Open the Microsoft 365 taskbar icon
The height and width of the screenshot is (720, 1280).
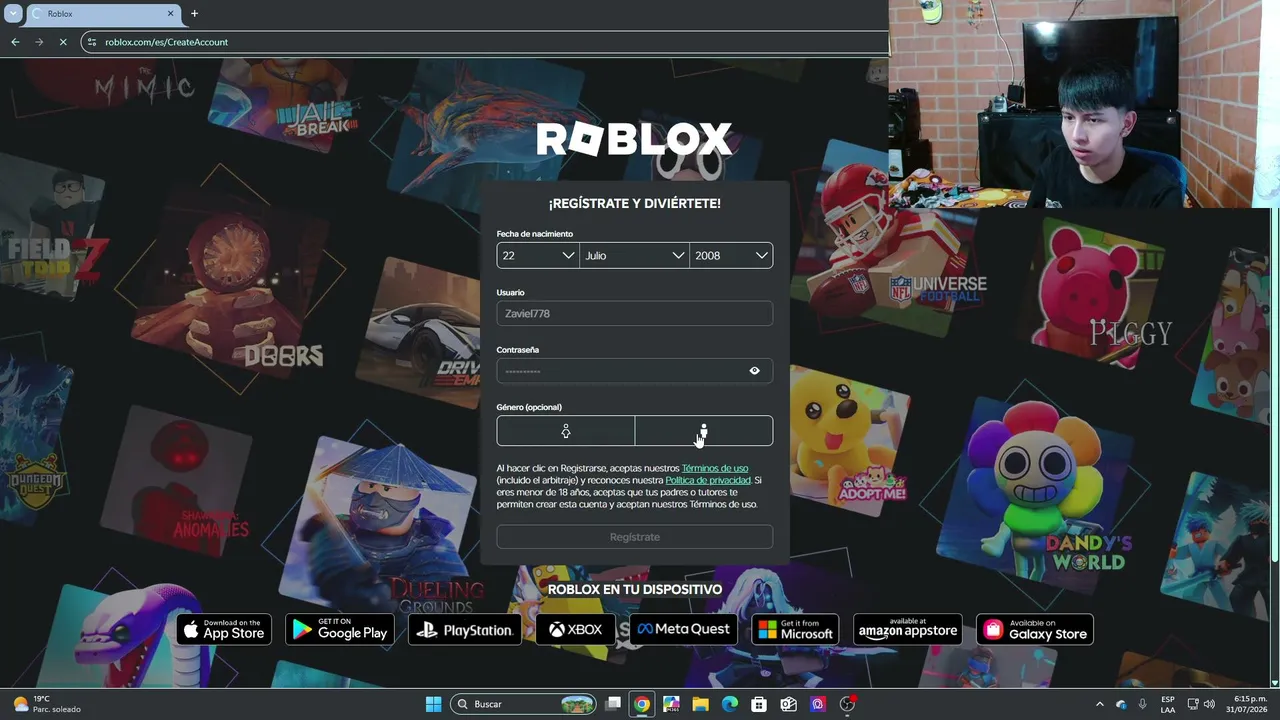coord(671,704)
